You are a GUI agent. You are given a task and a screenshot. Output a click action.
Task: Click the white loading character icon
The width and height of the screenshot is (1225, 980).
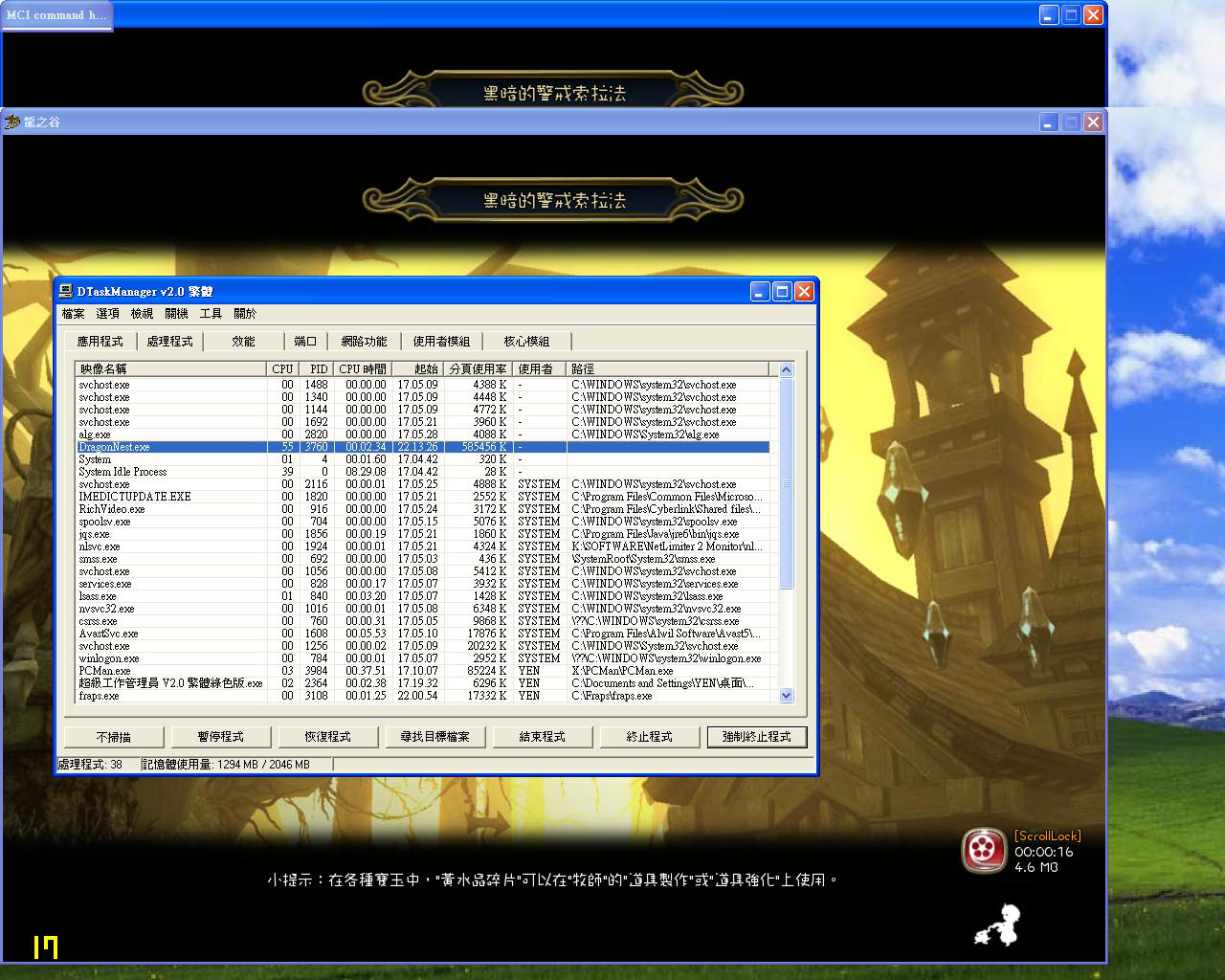pos(997,925)
